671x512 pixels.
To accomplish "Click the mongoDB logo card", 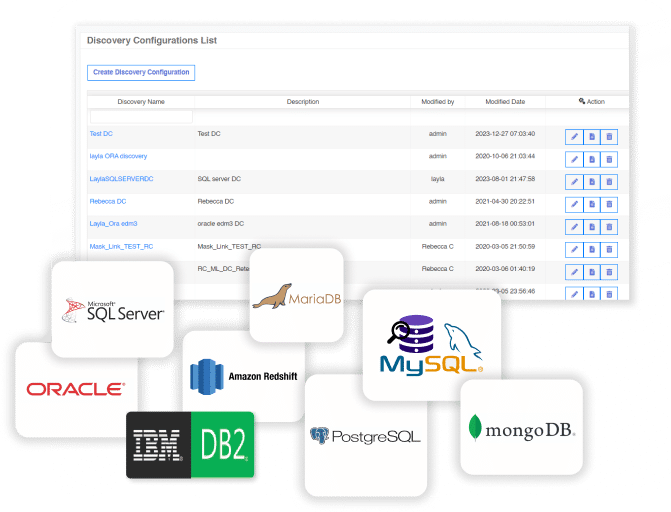I will pos(522,427).
